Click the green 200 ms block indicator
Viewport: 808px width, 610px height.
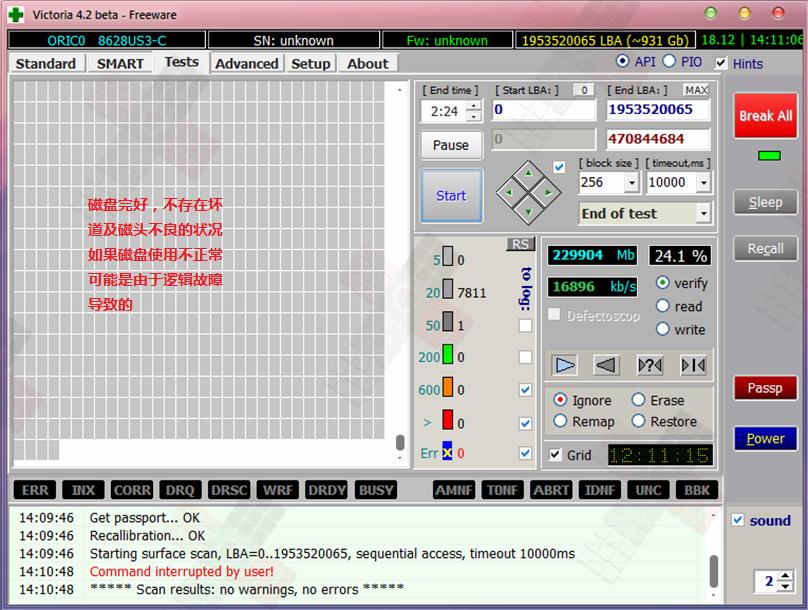(x=447, y=356)
